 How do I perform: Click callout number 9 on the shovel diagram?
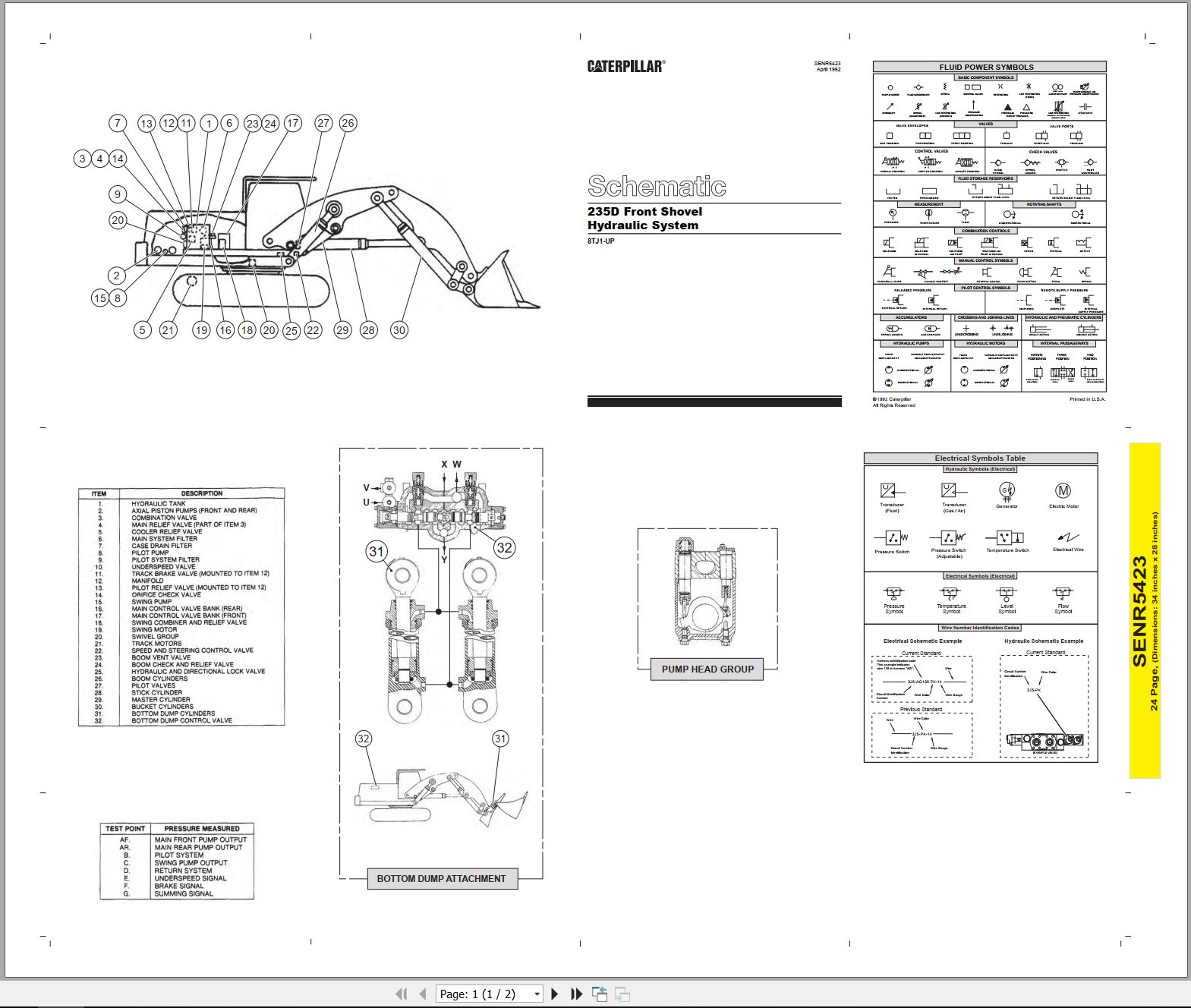tap(117, 194)
